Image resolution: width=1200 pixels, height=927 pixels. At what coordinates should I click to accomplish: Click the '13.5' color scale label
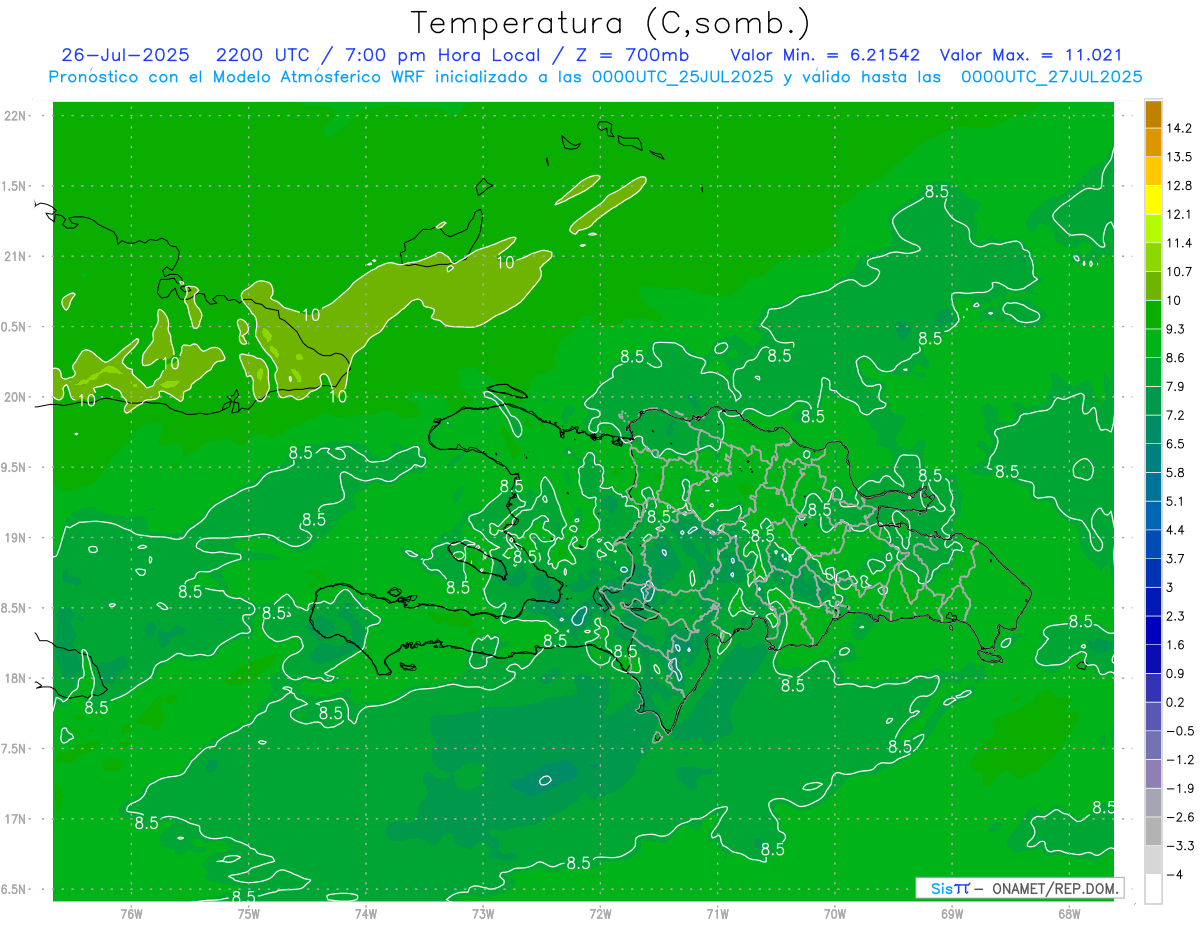[1178, 157]
